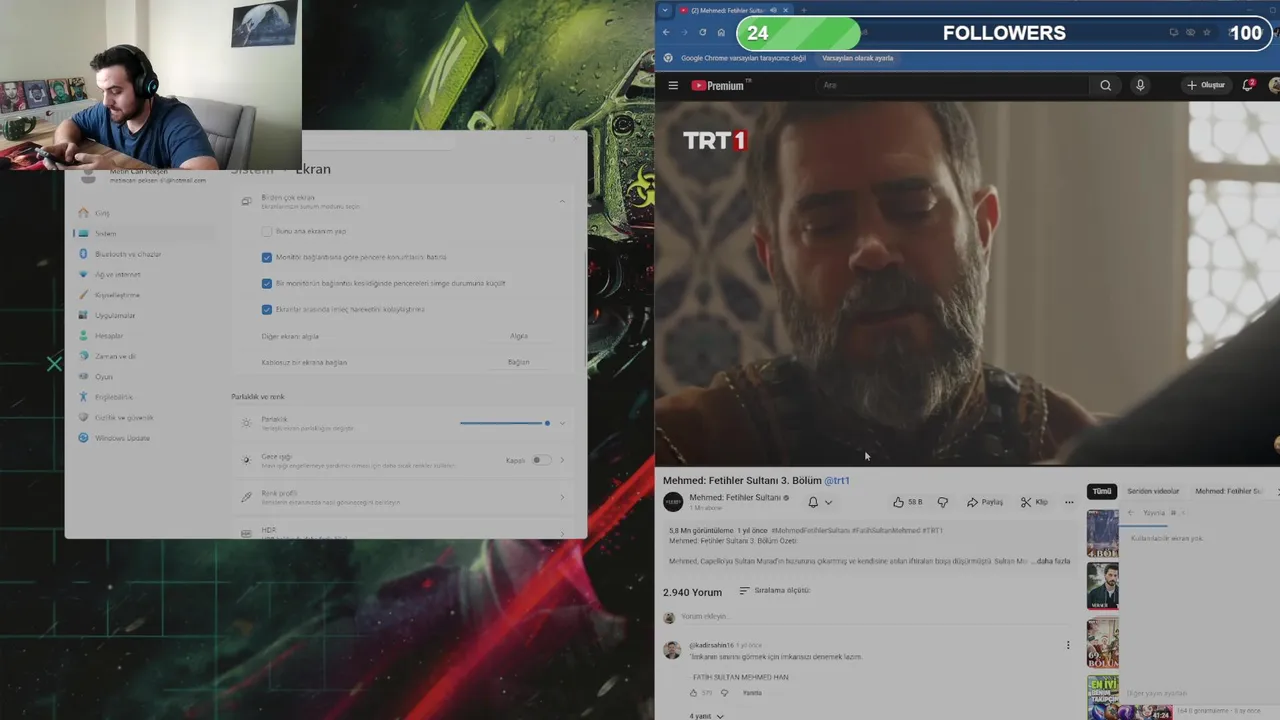This screenshot has width=1280, height=720.
Task: Open the Klip scissors clip tool
Action: 1034,502
